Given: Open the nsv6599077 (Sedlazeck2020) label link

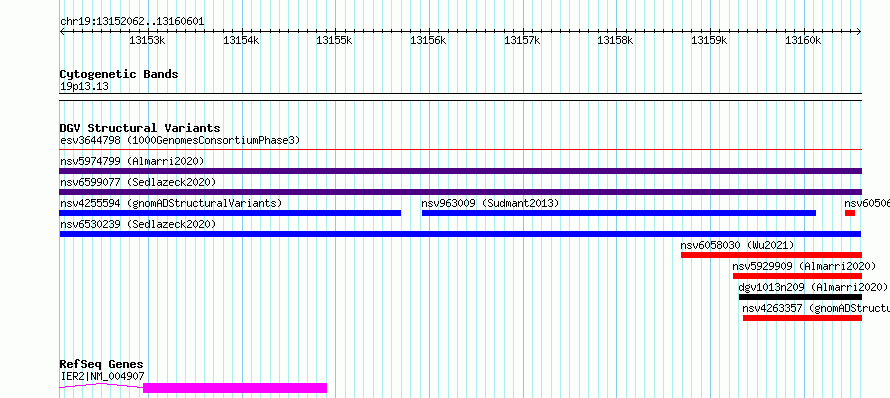Looking at the screenshot, I should [x=138, y=182].
